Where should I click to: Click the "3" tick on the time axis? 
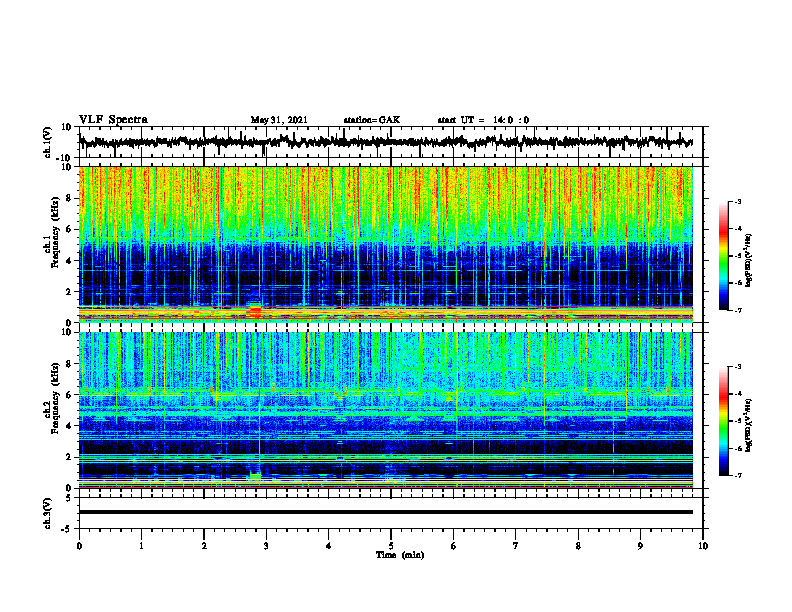pyautogui.click(x=266, y=546)
